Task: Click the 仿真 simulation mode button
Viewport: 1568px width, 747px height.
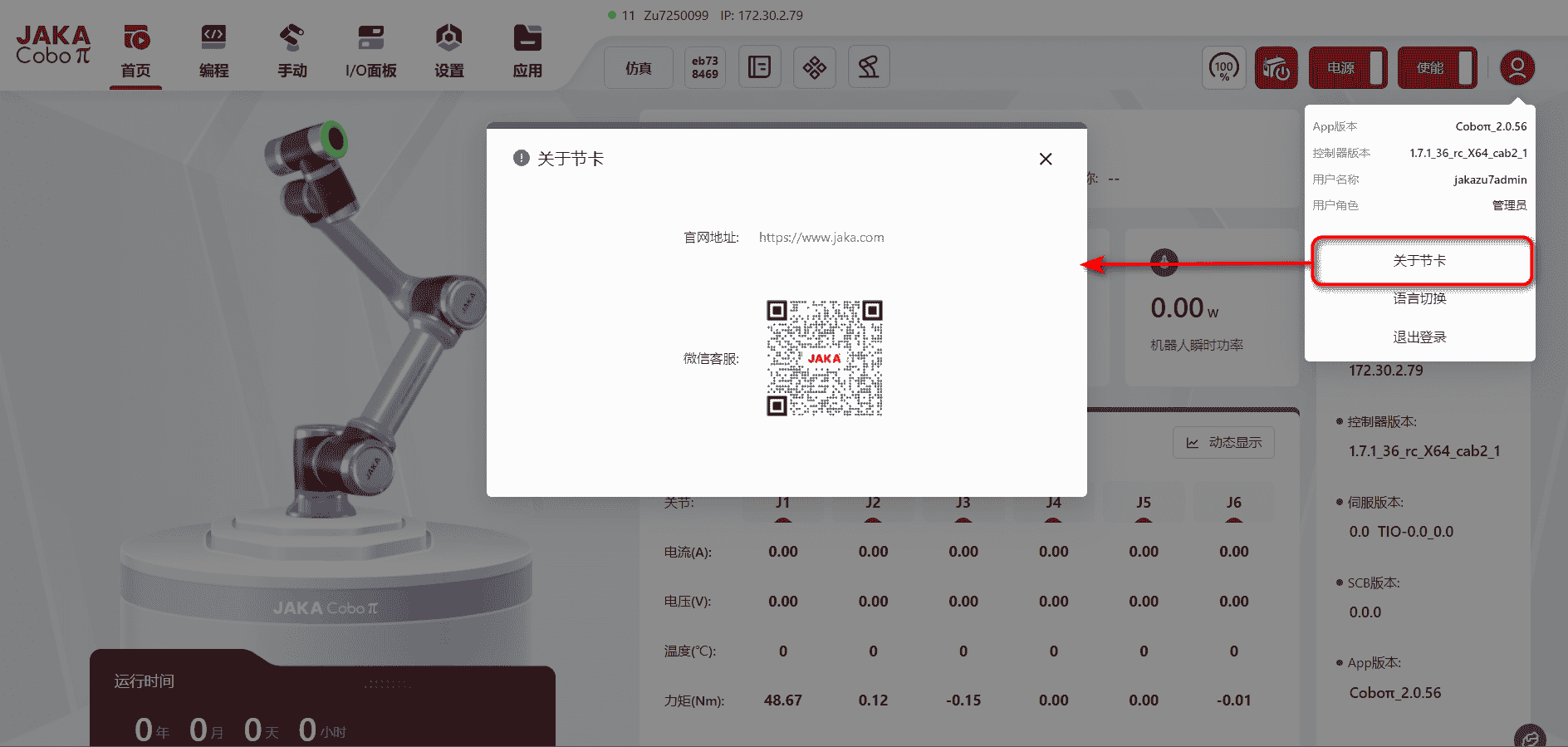Action: 638,68
